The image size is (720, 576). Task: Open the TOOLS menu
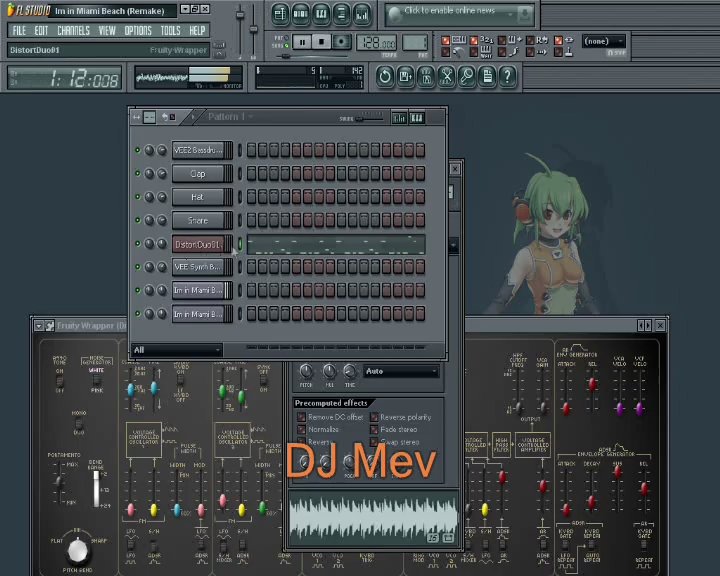[x=170, y=31]
